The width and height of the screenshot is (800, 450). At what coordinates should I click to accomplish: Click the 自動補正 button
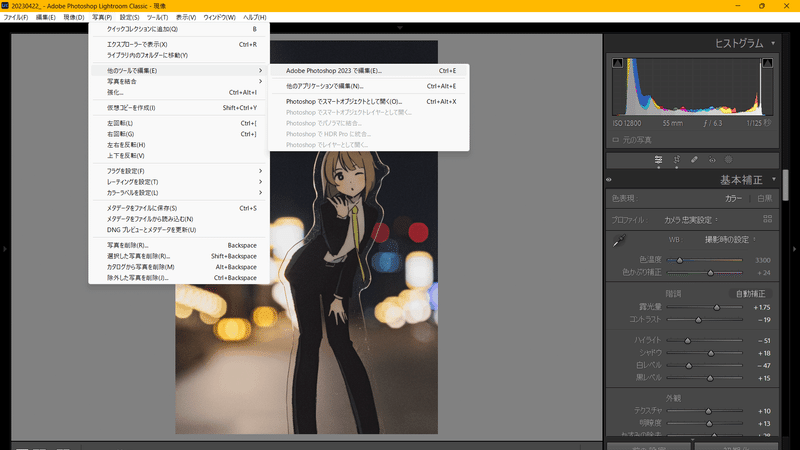[x=750, y=294]
